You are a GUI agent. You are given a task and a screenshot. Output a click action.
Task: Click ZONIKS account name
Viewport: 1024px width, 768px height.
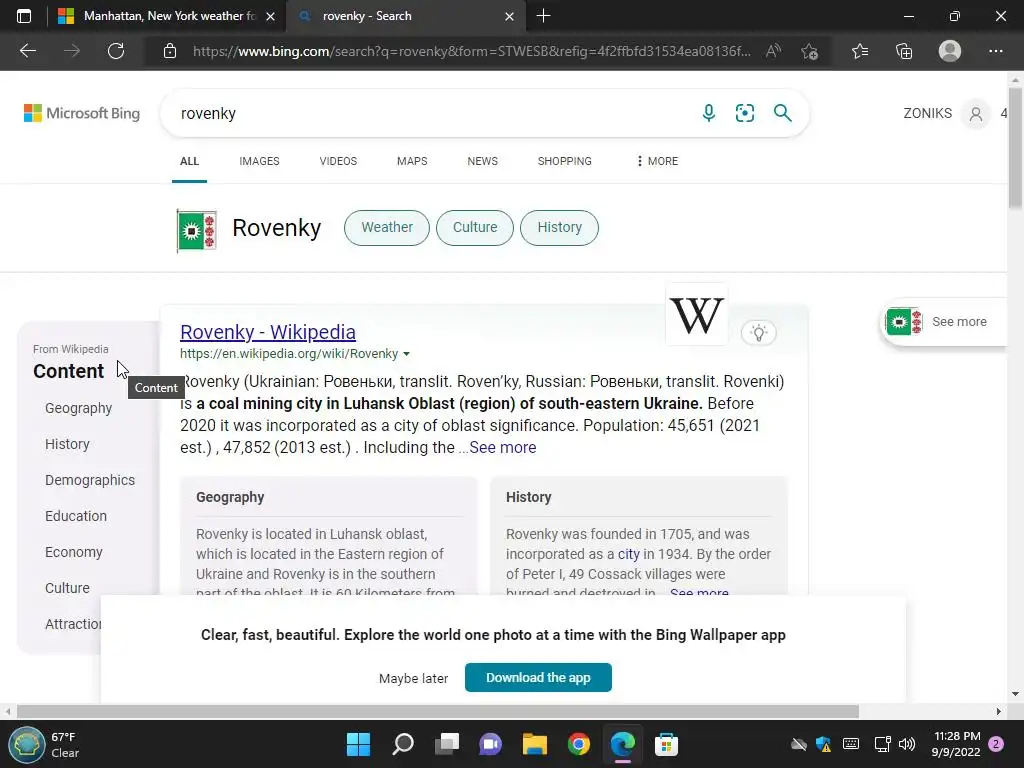click(927, 113)
